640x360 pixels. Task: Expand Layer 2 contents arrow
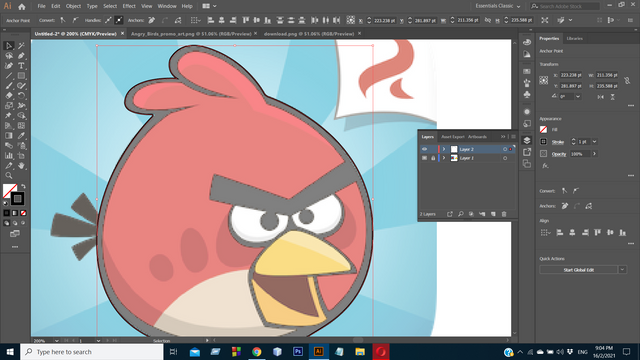point(444,149)
